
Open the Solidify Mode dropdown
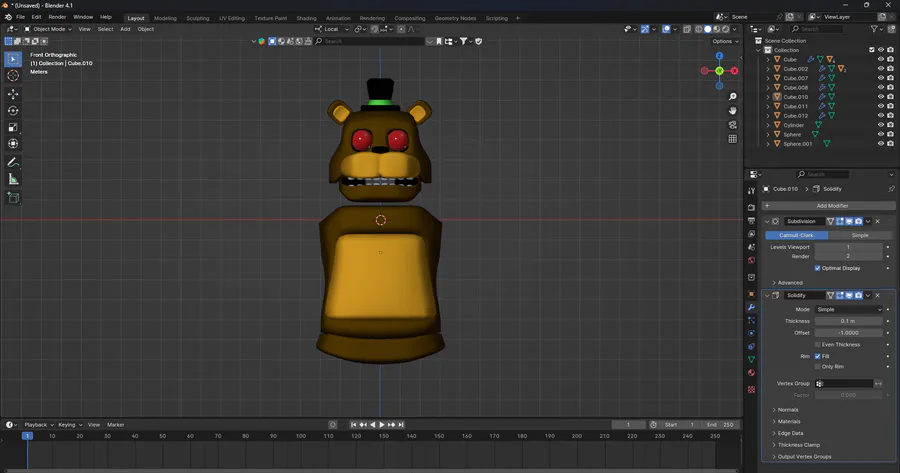point(848,309)
